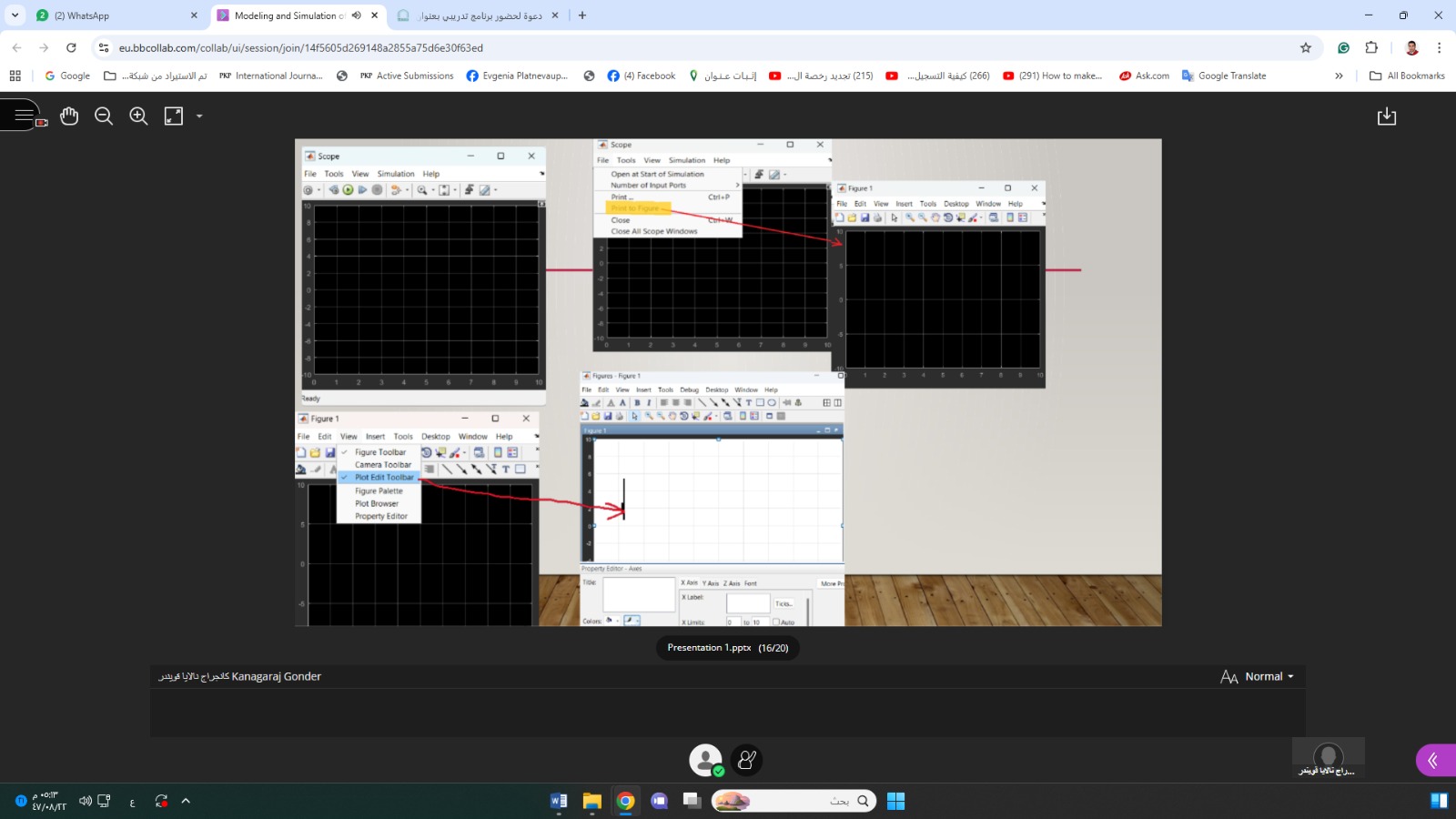Open the purple Collaborate panel button

click(1434, 760)
